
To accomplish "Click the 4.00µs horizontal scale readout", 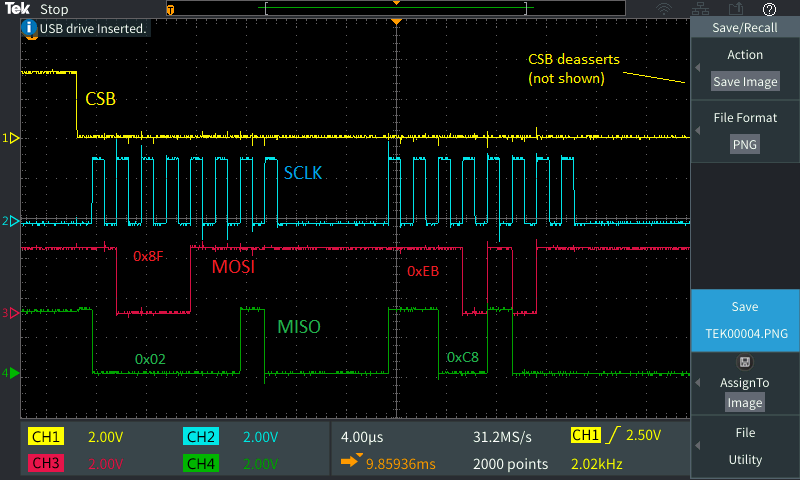I will click(362, 437).
